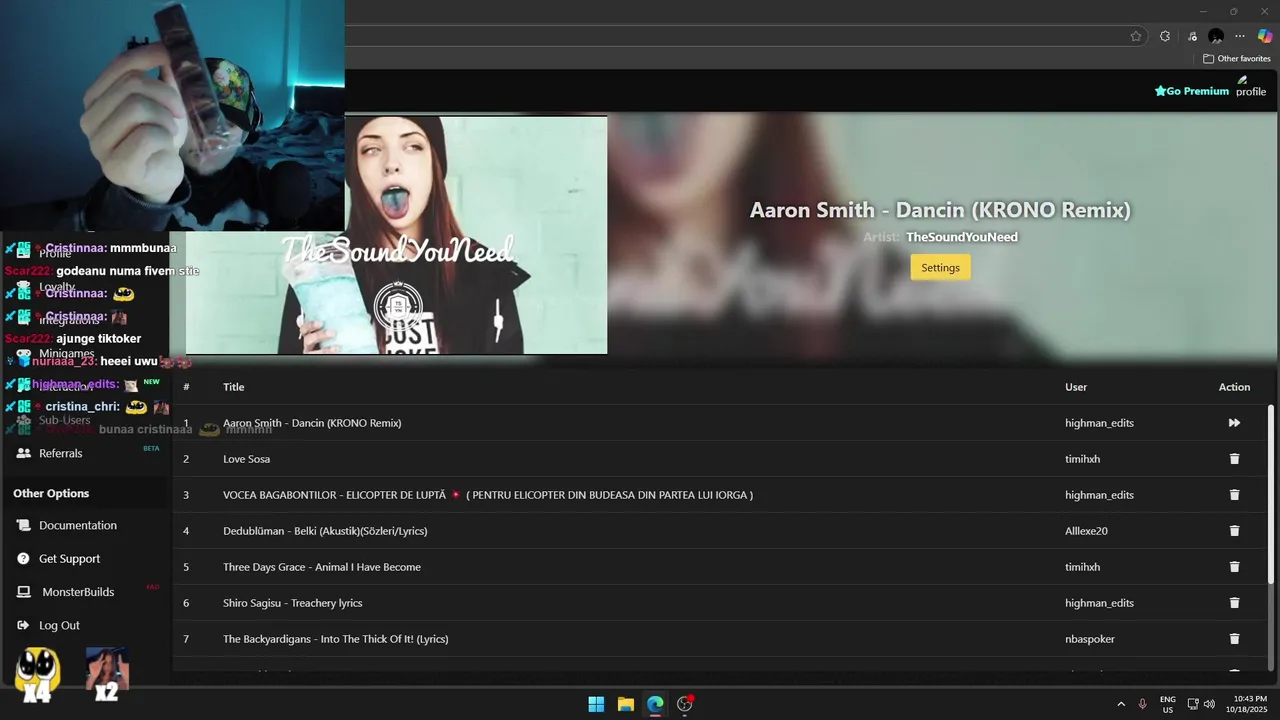
Task: Click the song queue vertical scrollbar
Action: (1271, 495)
